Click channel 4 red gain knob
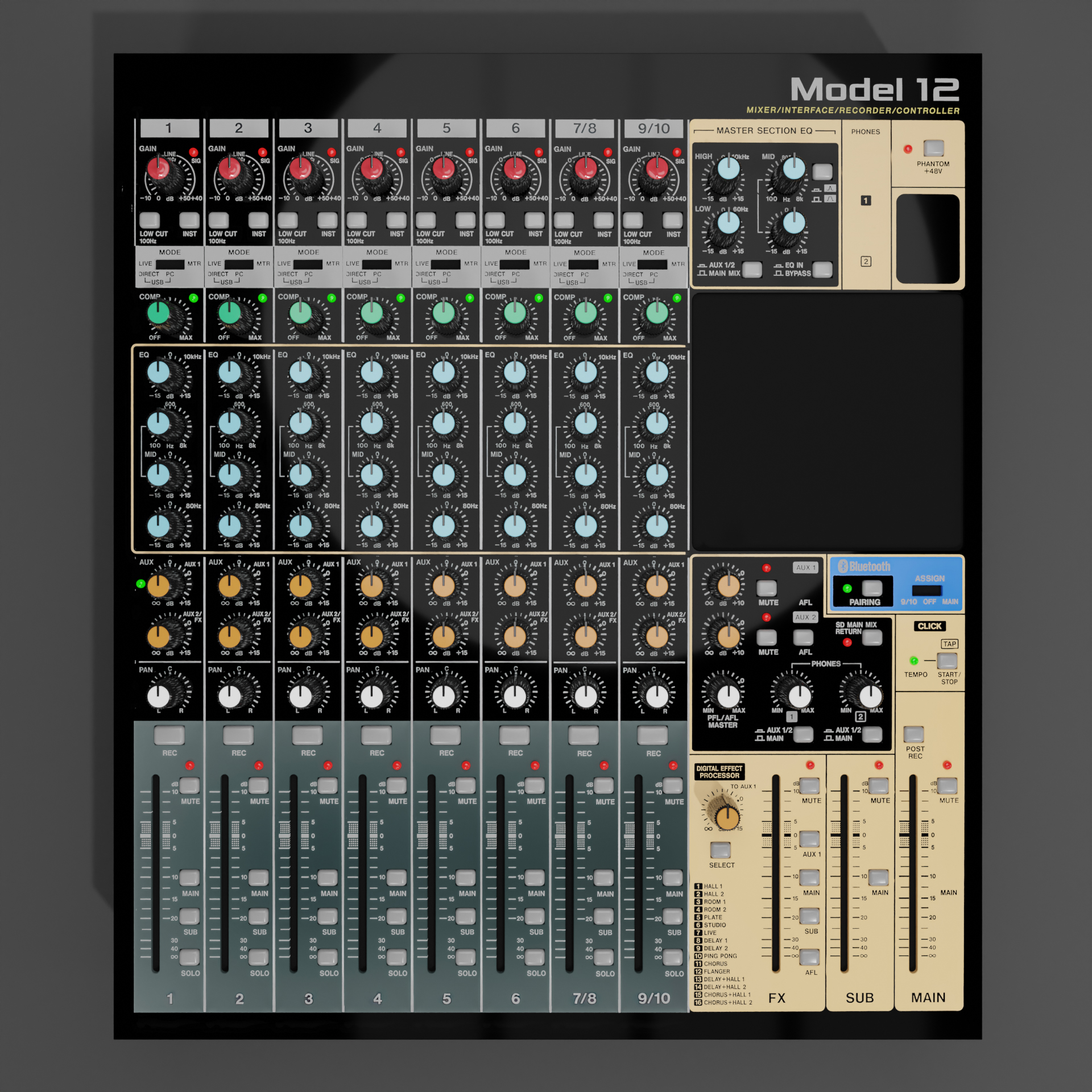 [371, 168]
